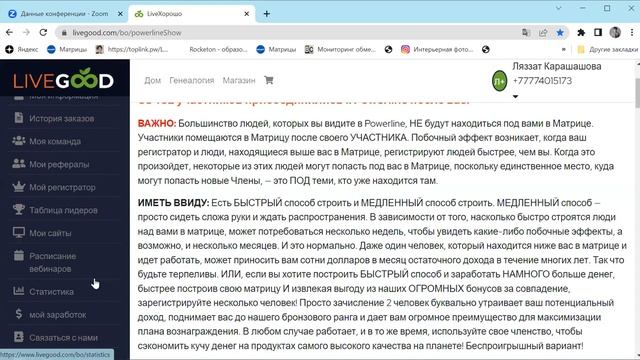Toggle the browser side panel icon

click(598, 33)
